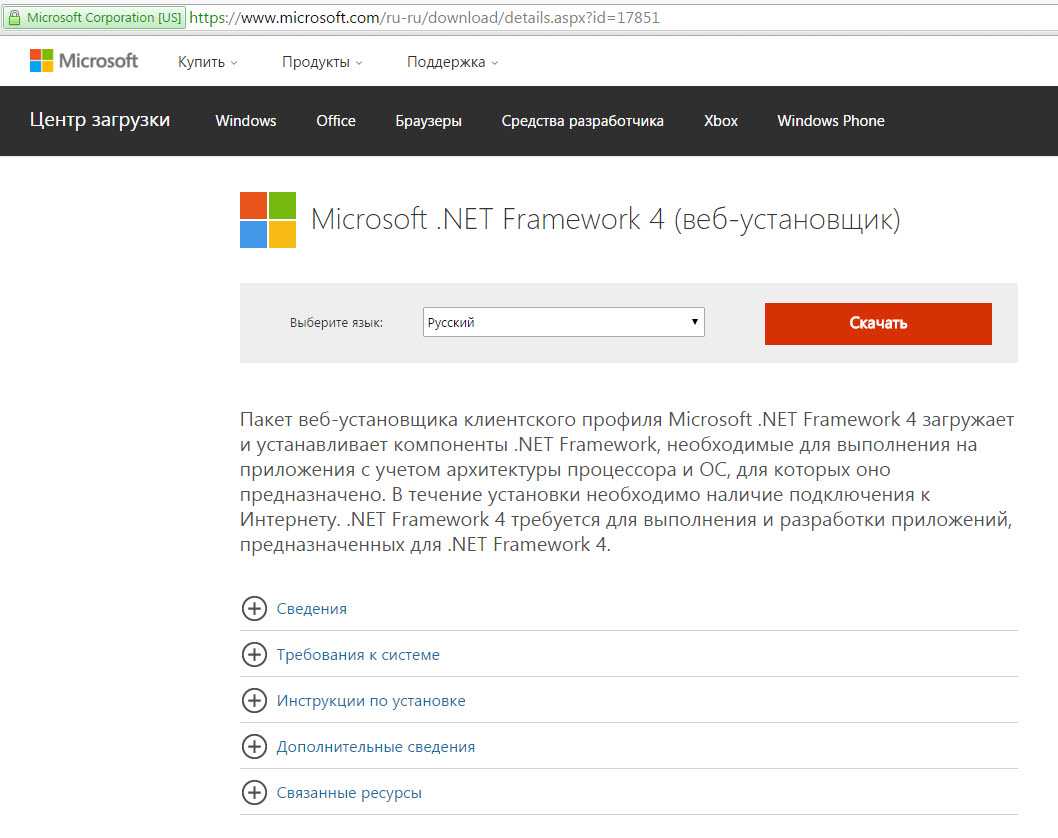The image size is (1058, 838).
Task: Click plus icon beside Дополнительные сведения
Action: 255,747
